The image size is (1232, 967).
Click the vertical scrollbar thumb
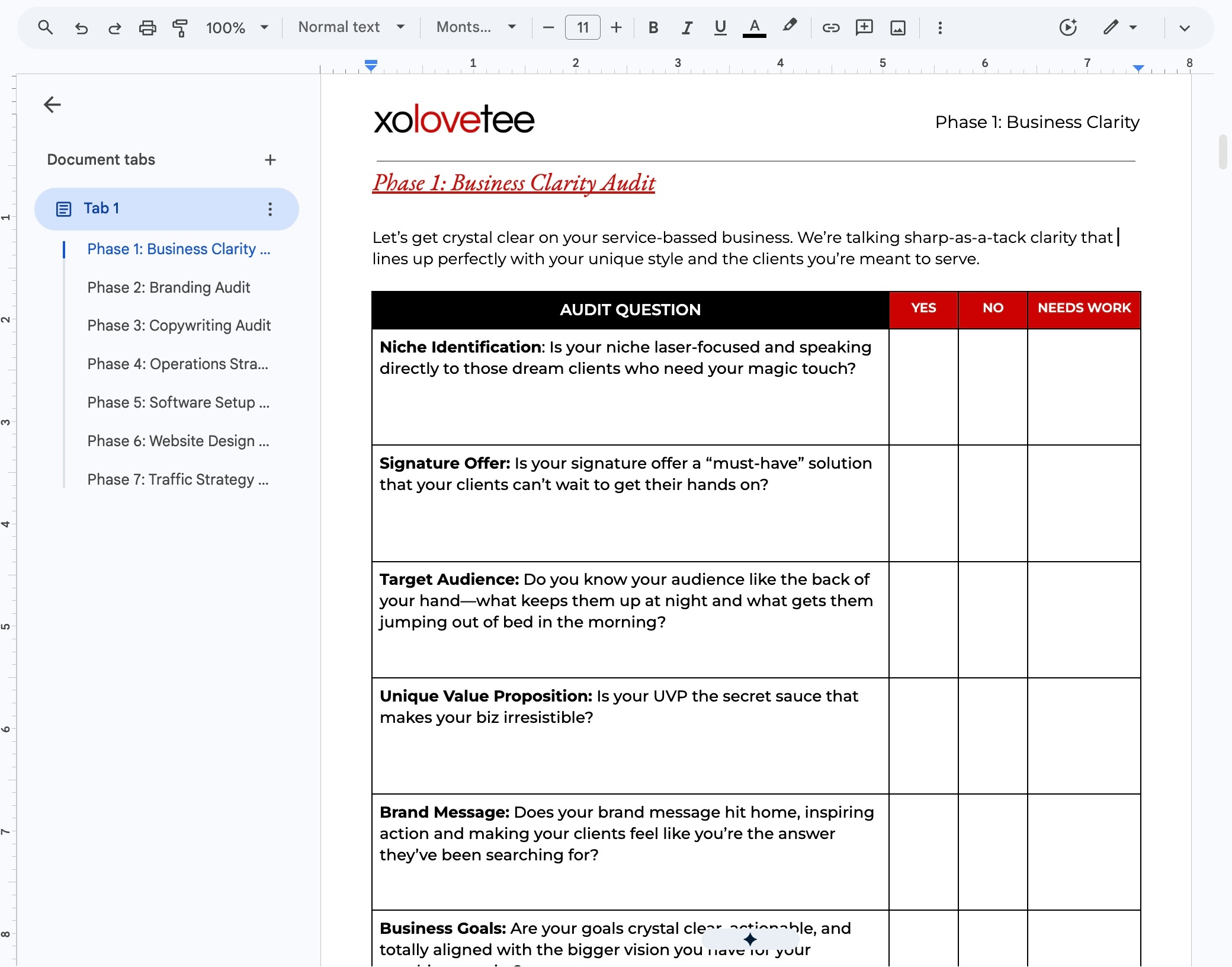point(1223,152)
